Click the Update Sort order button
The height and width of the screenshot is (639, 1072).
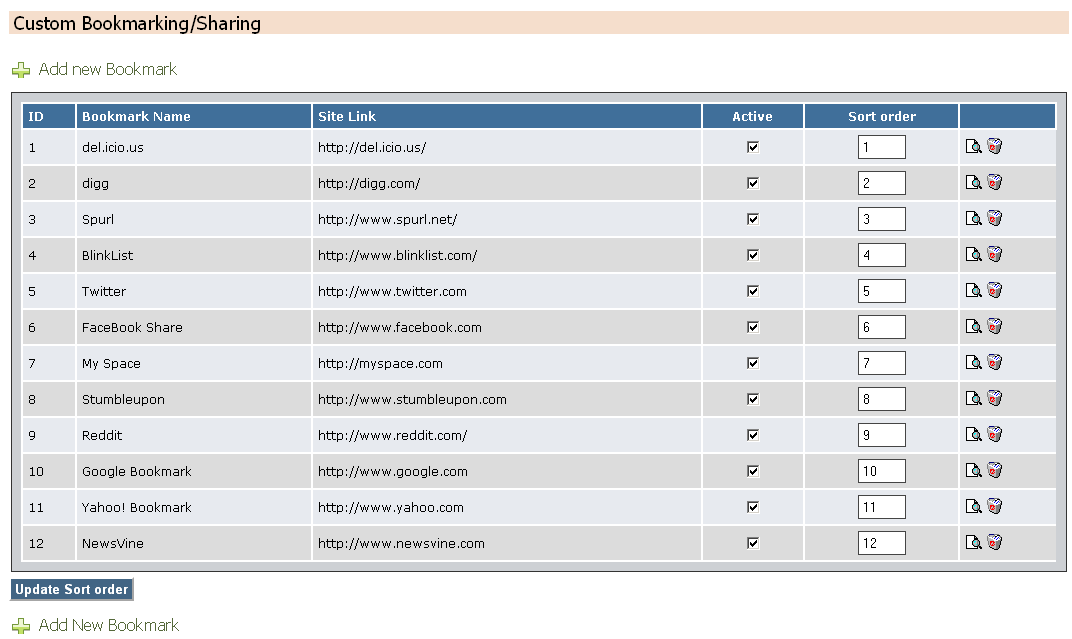[72, 589]
